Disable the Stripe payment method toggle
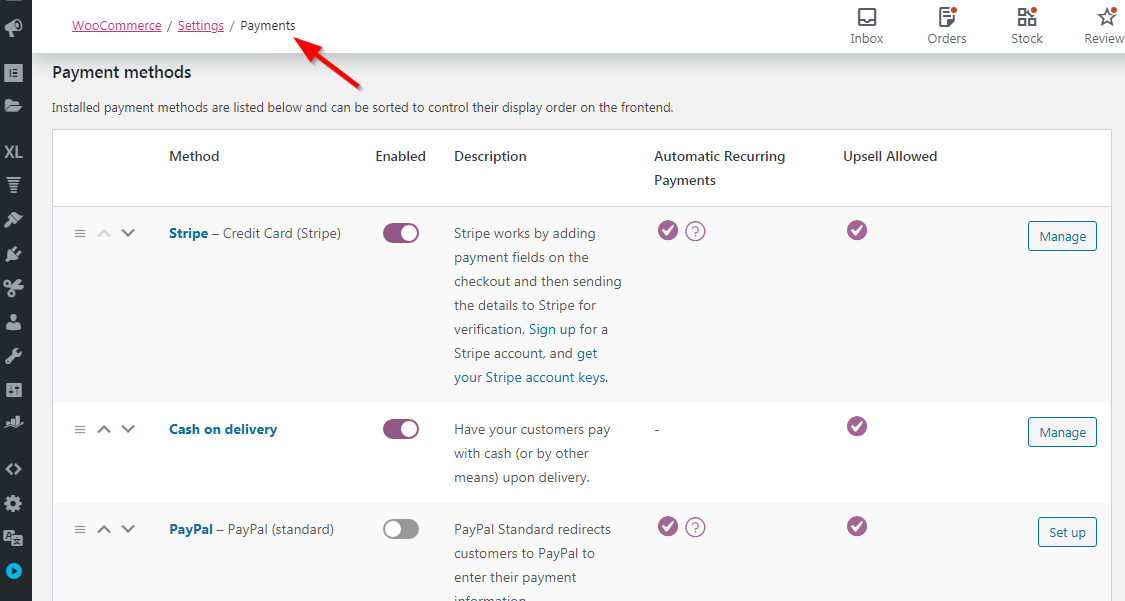The width and height of the screenshot is (1125, 601). pos(401,233)
